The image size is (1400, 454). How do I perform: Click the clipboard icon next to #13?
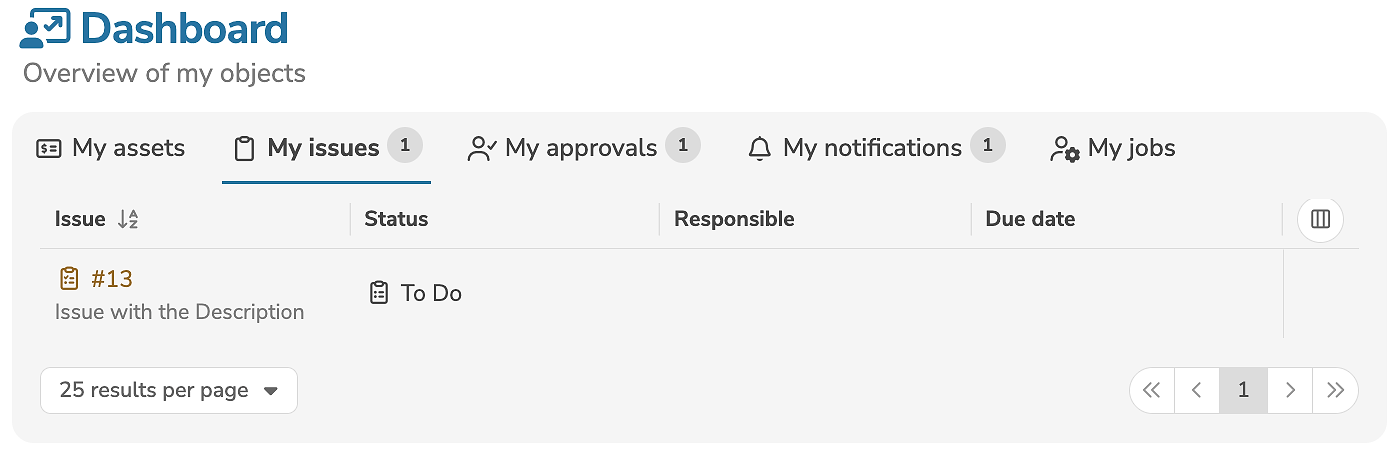(x=69, y=278)
